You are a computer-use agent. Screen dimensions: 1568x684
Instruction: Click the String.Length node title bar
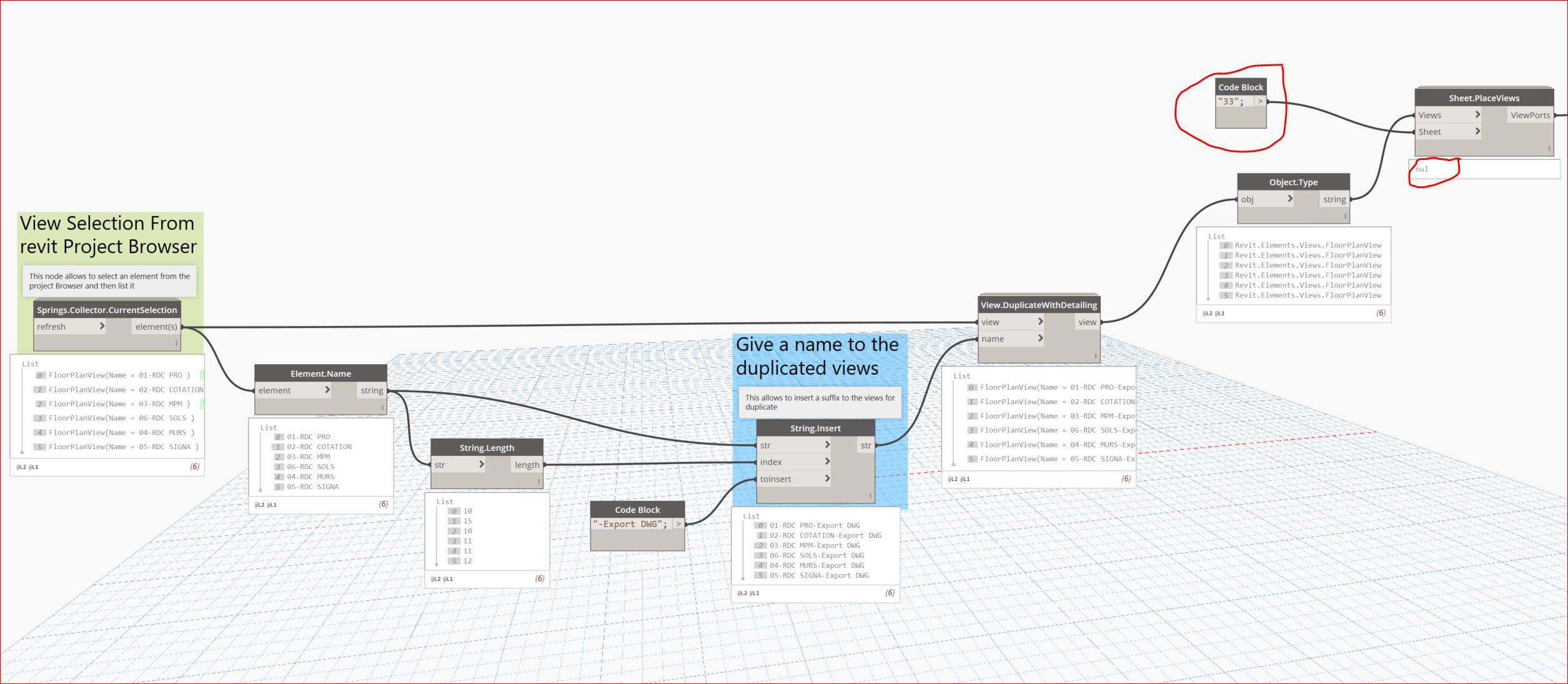click(487, 447)
